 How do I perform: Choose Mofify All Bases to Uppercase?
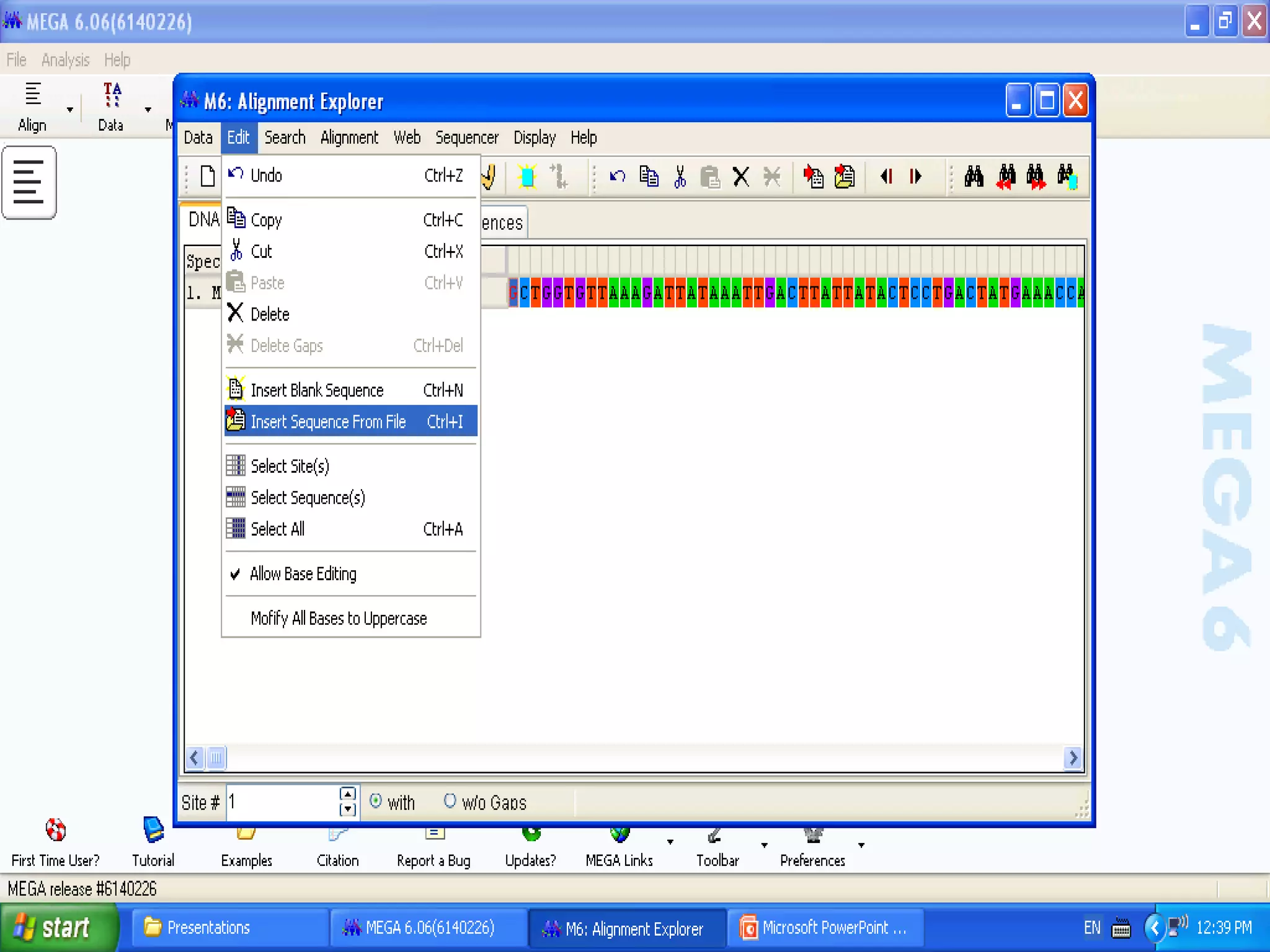(351, 619)
